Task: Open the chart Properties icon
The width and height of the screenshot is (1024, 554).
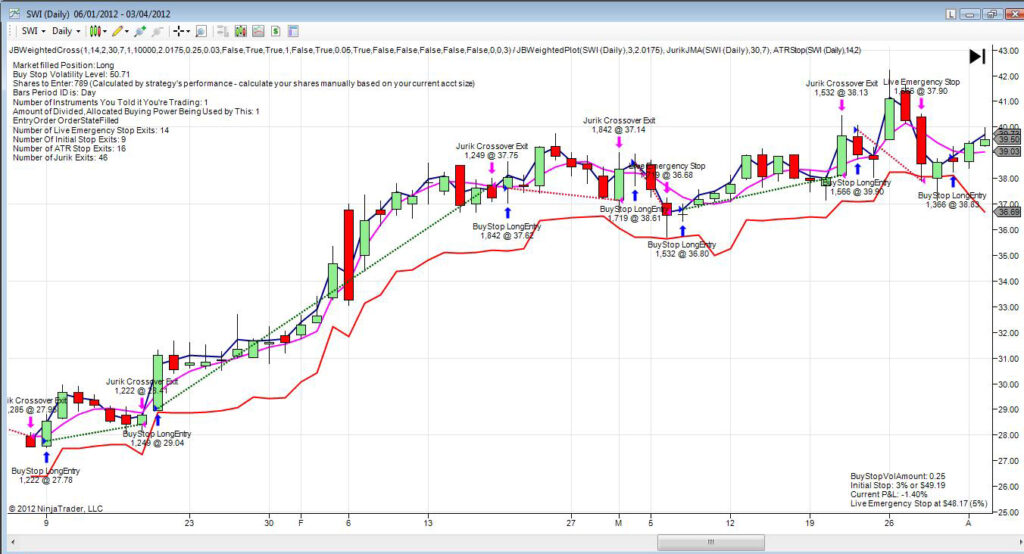Action: coord(293,31)
